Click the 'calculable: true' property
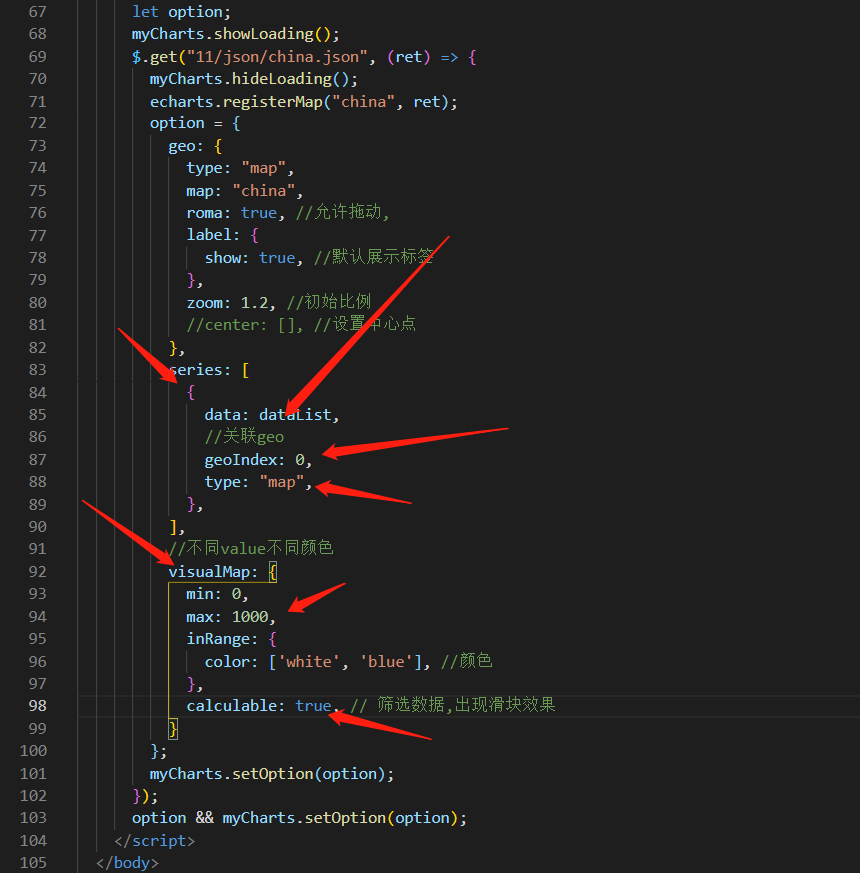This screenshot has height=873, width=860. (x=259, y=707)
